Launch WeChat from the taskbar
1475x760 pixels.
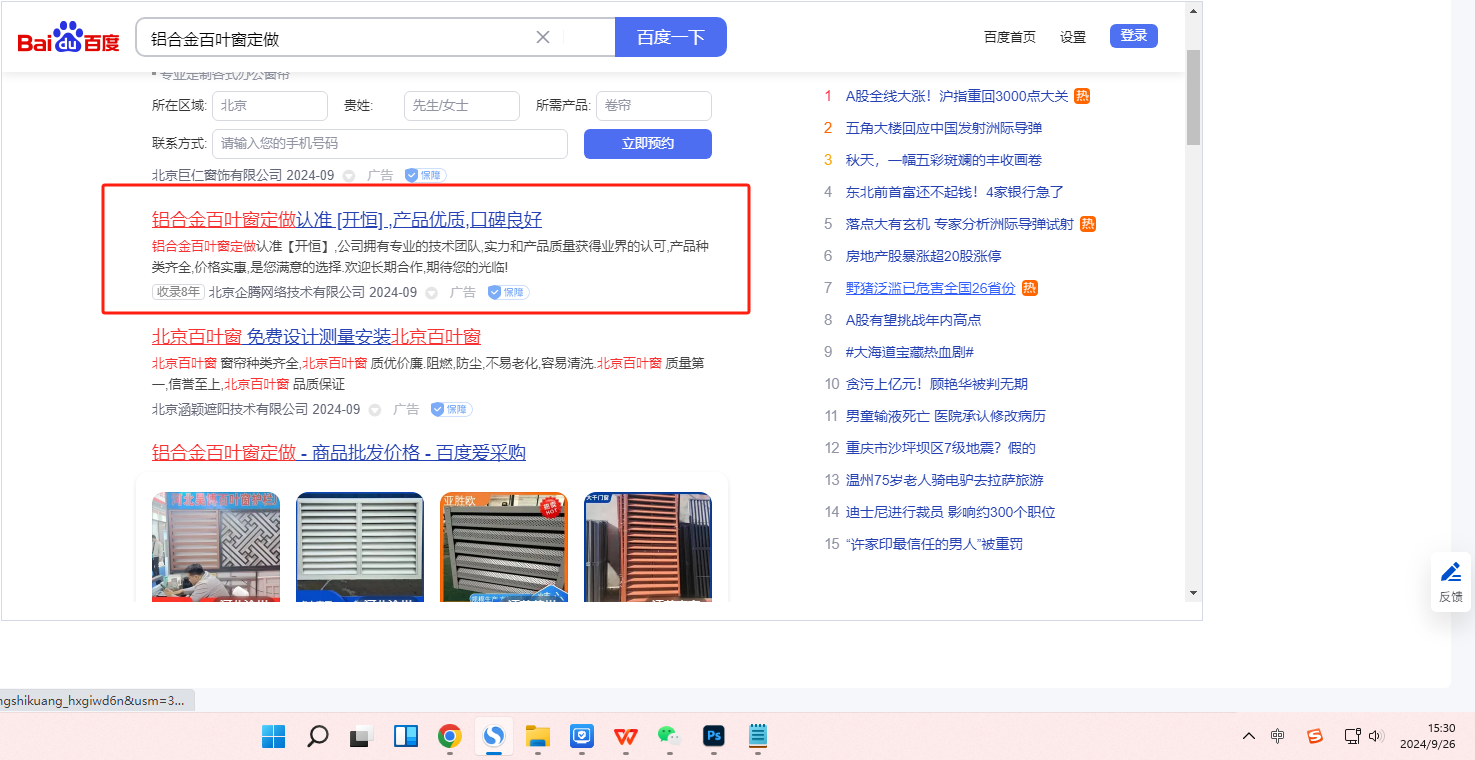click(x=667, y=737)
